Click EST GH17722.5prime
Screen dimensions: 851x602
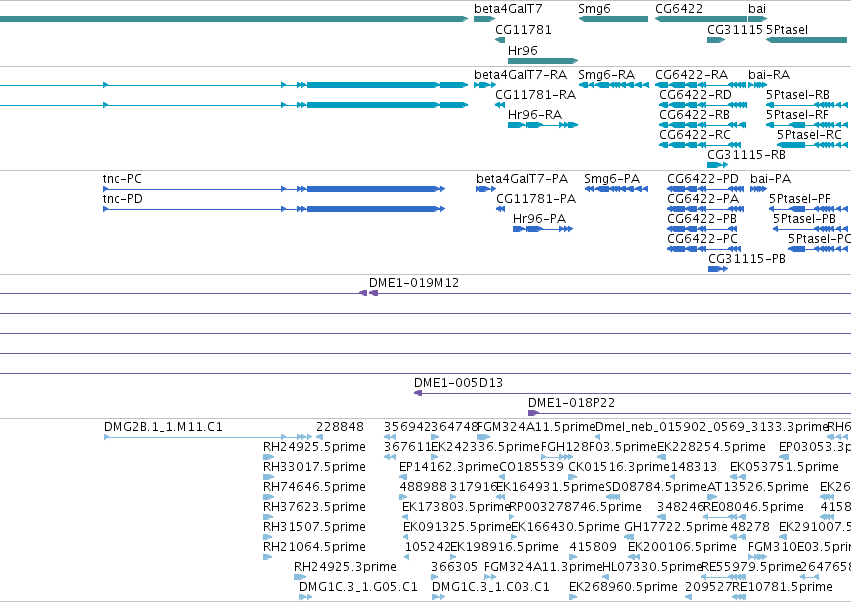click(x=629, y=537)
